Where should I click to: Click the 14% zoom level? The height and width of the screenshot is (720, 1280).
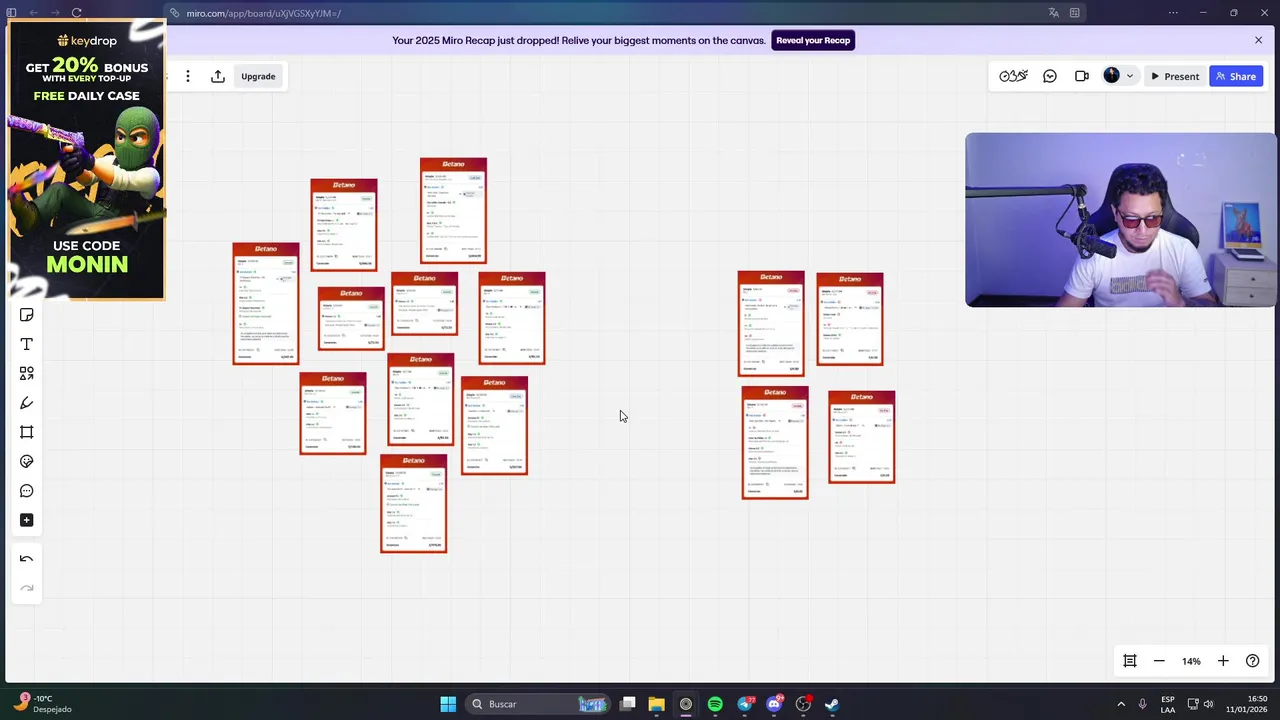tap(1191, 661)
